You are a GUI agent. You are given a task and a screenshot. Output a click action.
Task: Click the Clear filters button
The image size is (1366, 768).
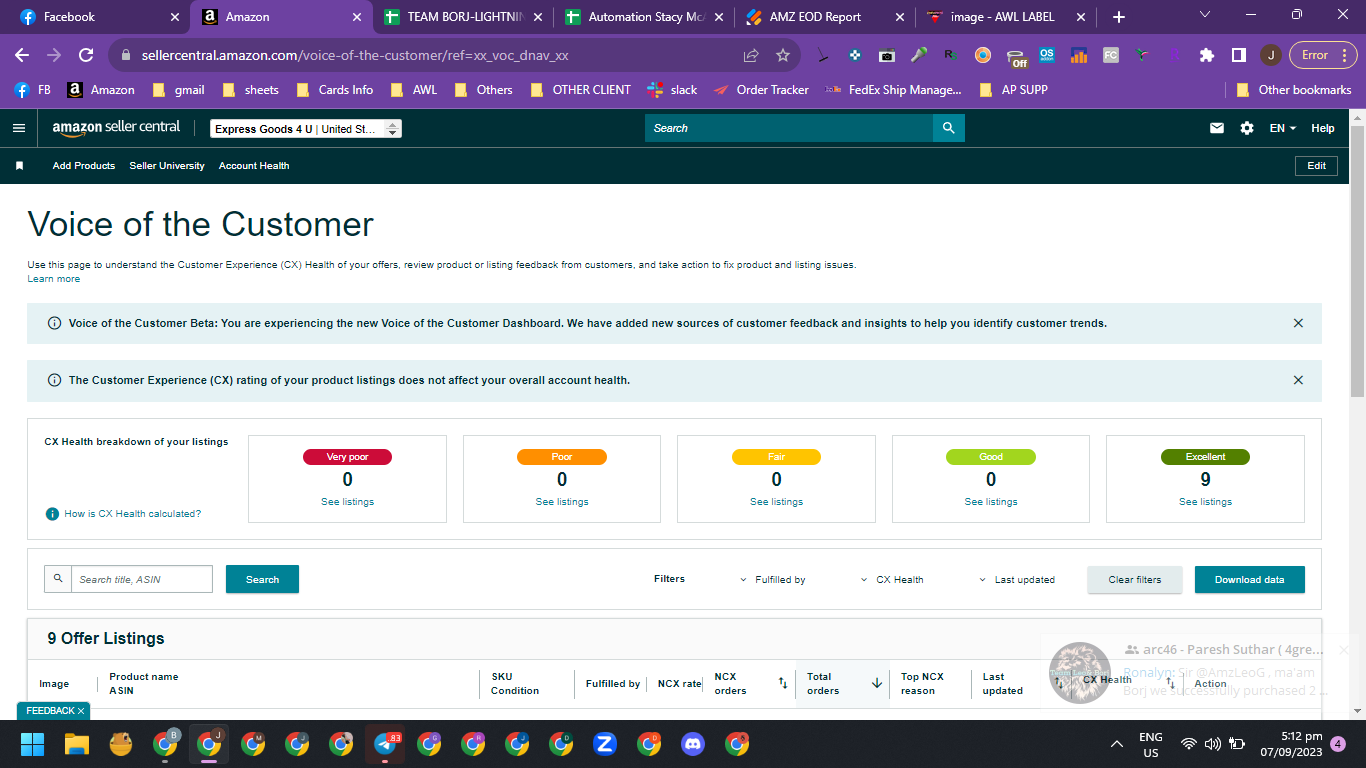pyautogui.click(x=1135, y=580)
